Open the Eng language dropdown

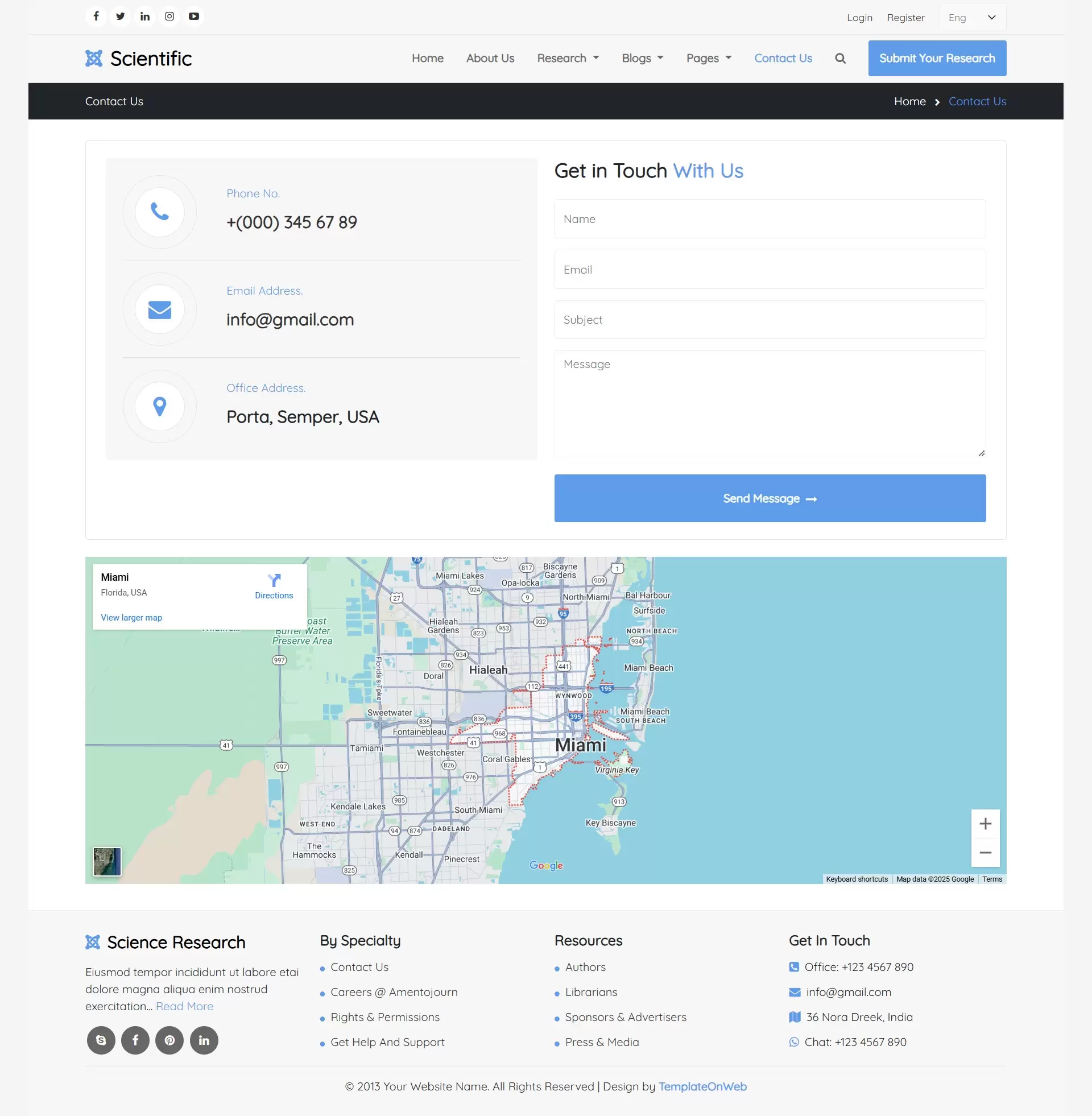pos(972,17)
